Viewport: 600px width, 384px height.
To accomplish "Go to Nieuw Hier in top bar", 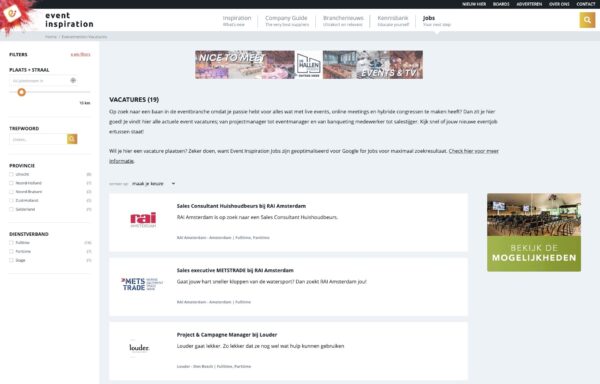I will click(x=474, y=4).
